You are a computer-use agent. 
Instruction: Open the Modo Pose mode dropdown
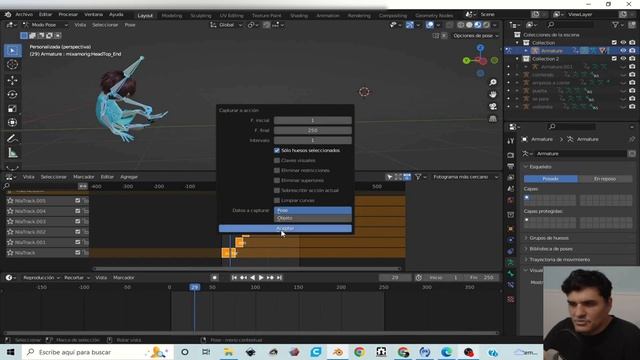pos(45,25)
